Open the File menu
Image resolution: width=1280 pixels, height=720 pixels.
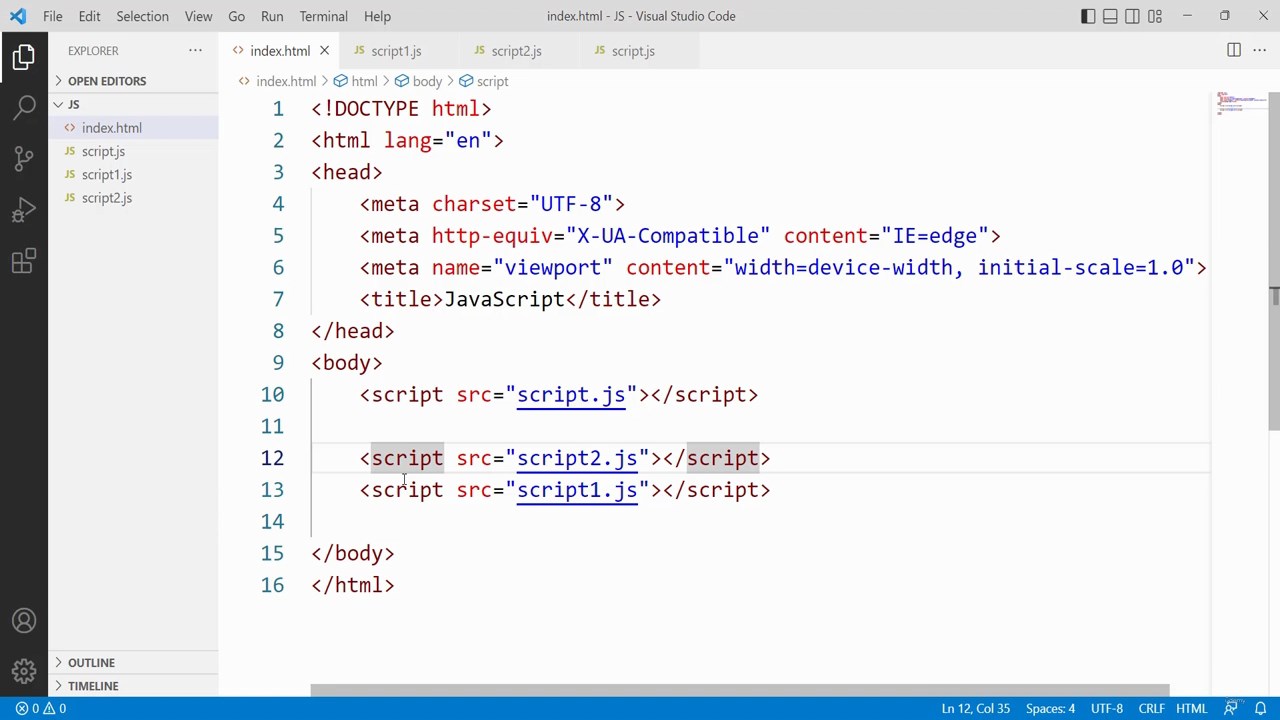(x=53, y=16)
